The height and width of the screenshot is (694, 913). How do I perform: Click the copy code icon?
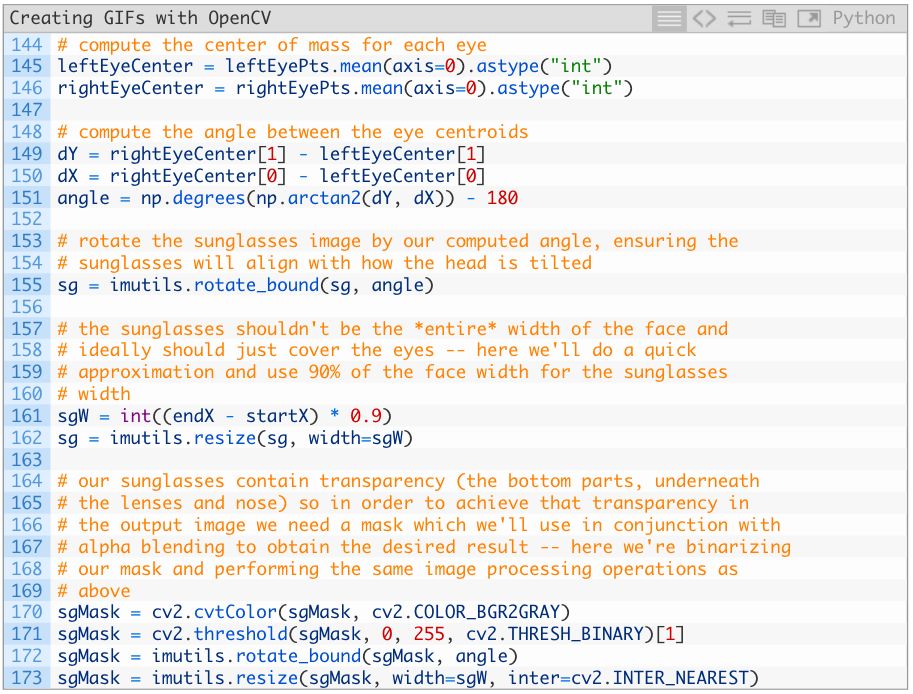coord(774,19)
